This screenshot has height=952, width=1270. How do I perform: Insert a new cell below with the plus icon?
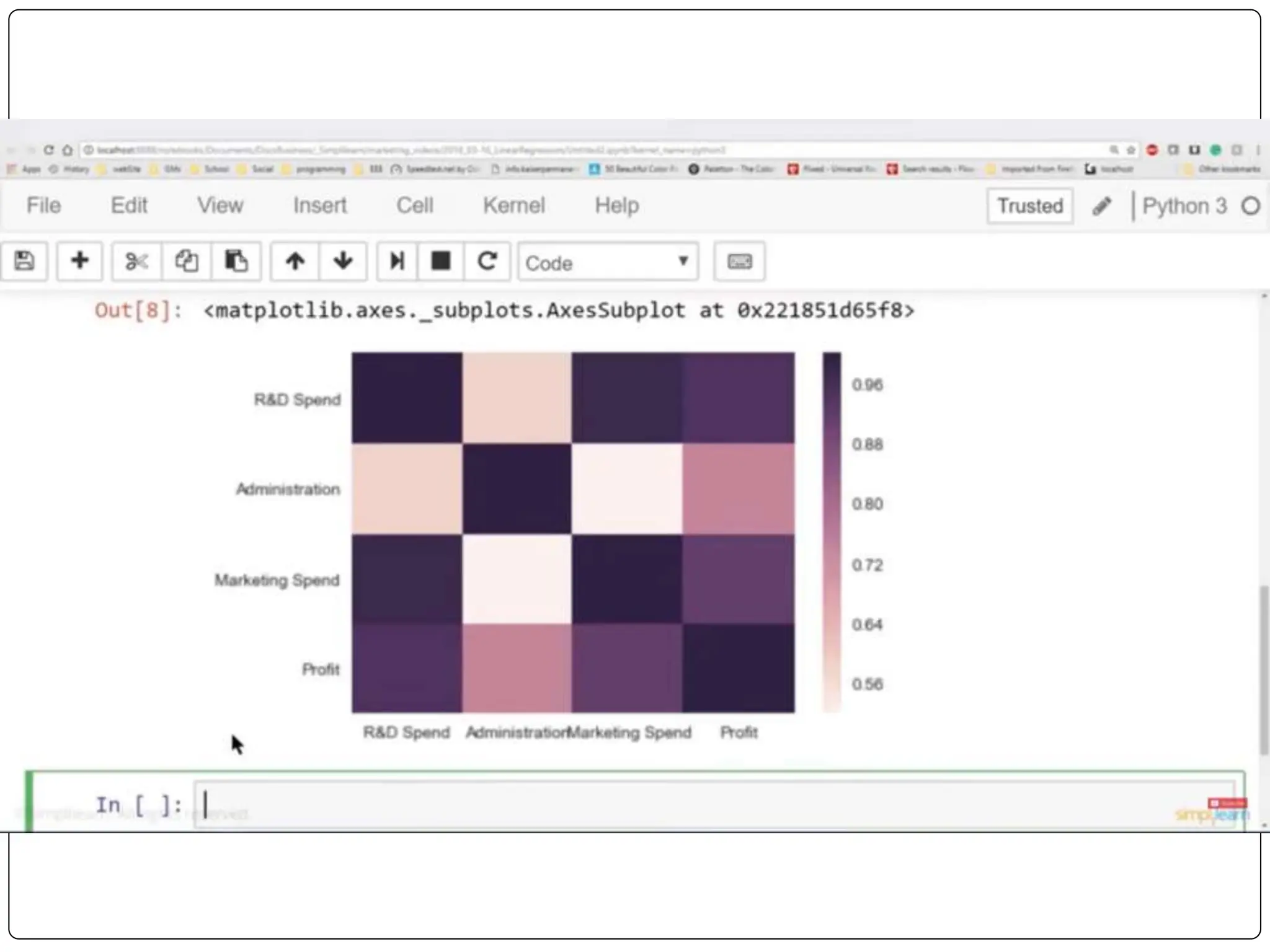coord(79,262)
